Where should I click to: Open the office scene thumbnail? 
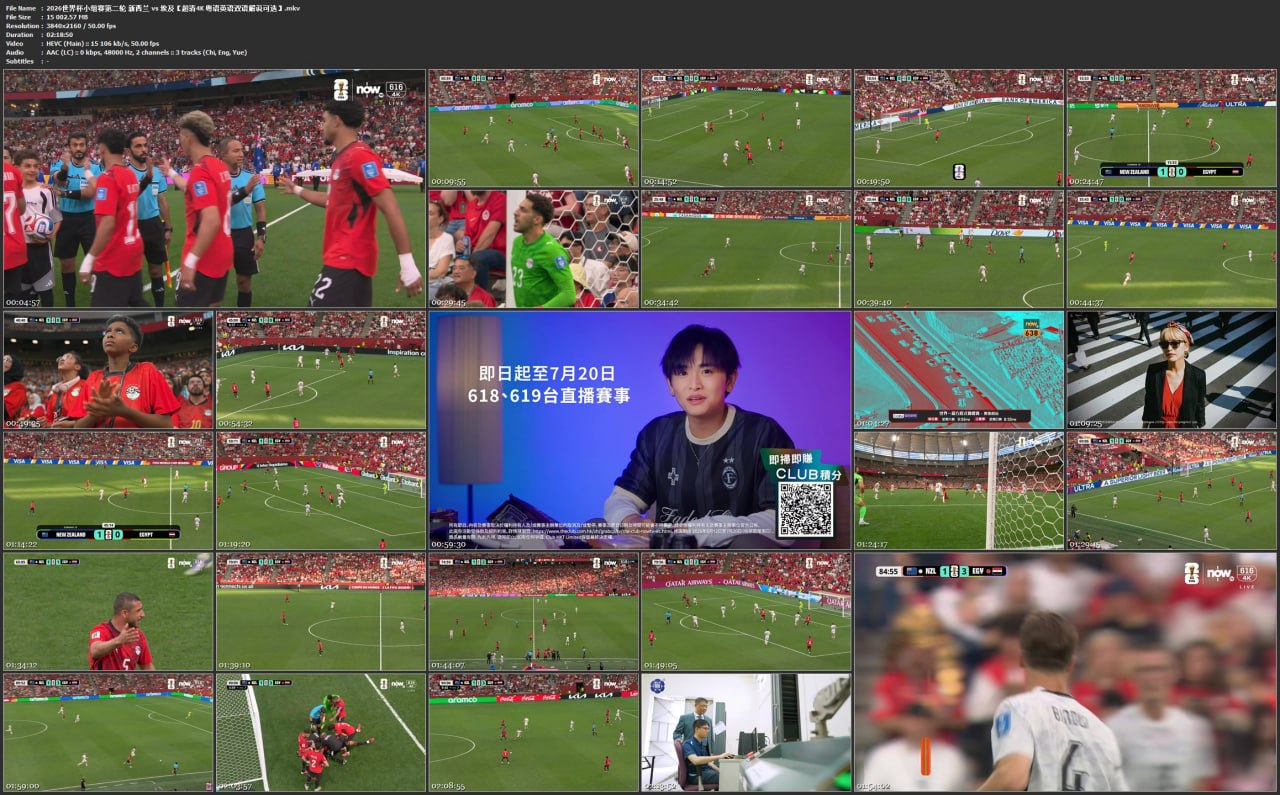[746, 733]
